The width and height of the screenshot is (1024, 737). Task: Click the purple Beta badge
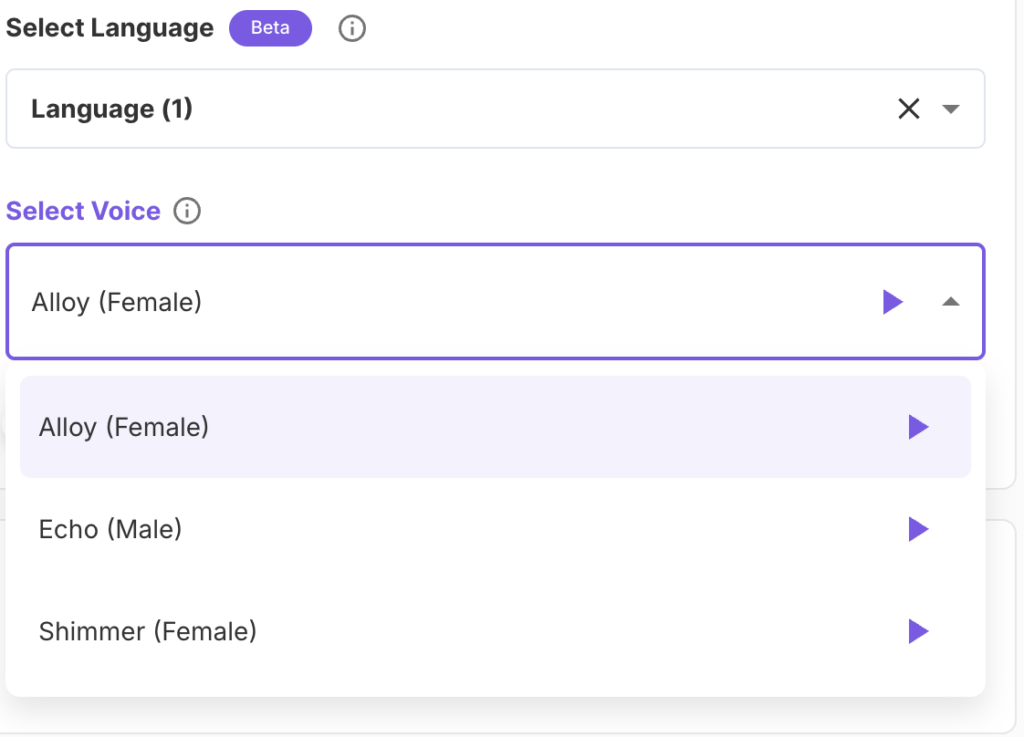click(270, 28)
